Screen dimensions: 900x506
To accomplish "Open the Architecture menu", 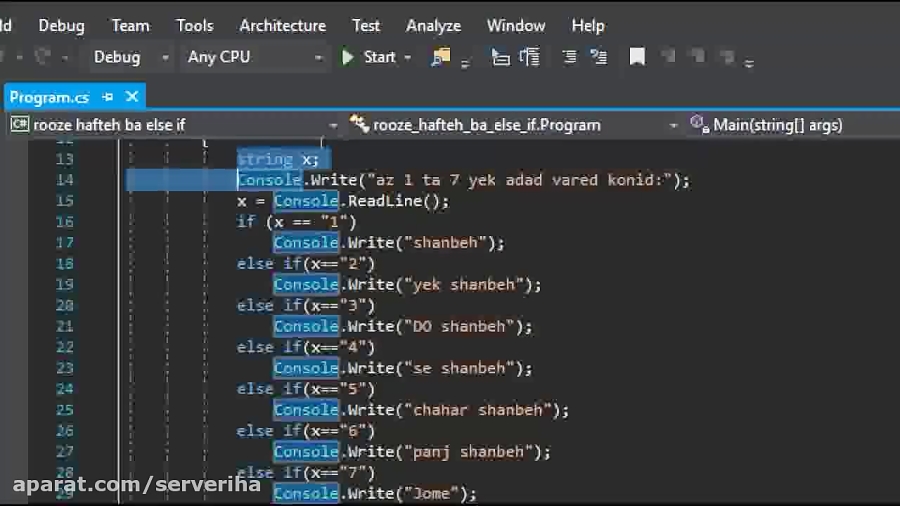I will [x=282, y=26].
